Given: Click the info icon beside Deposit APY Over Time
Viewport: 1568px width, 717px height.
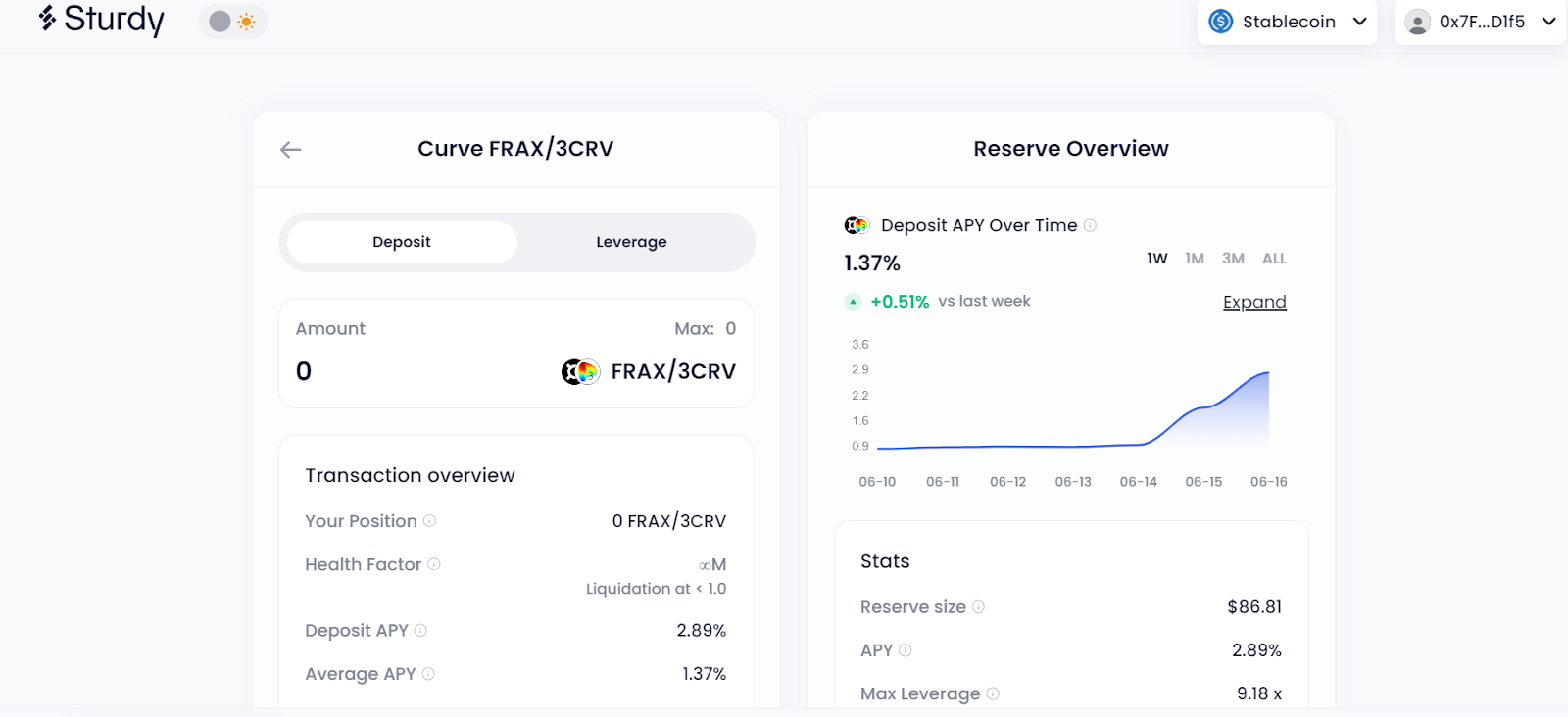Looking at the screenshot, I should 1090,225.
